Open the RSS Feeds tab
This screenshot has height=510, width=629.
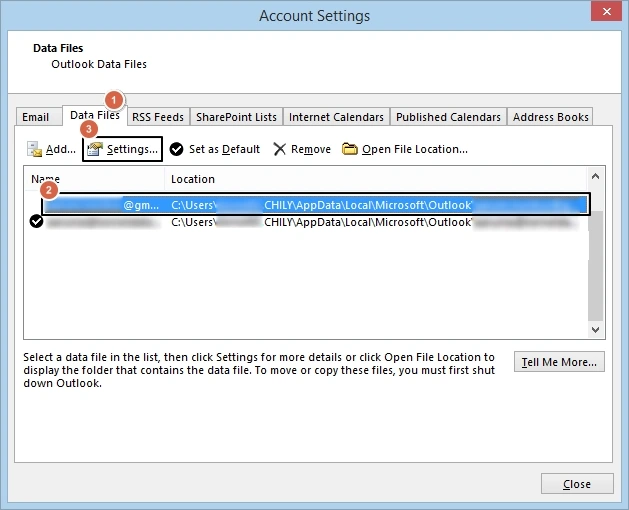(158, 117)
